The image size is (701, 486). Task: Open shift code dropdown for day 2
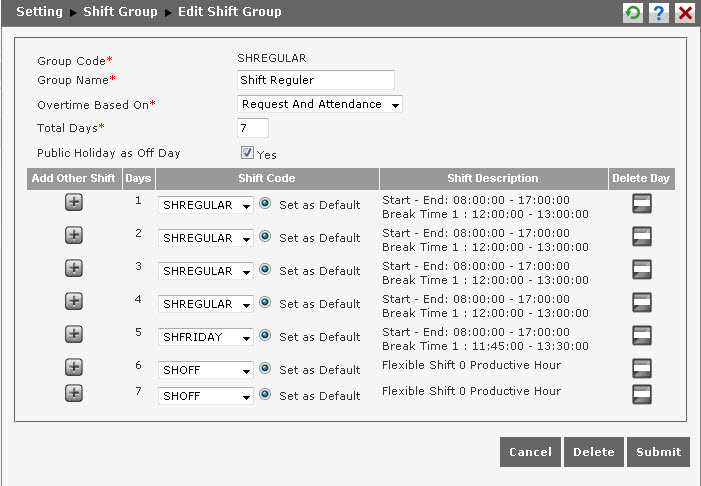point(206,238)
